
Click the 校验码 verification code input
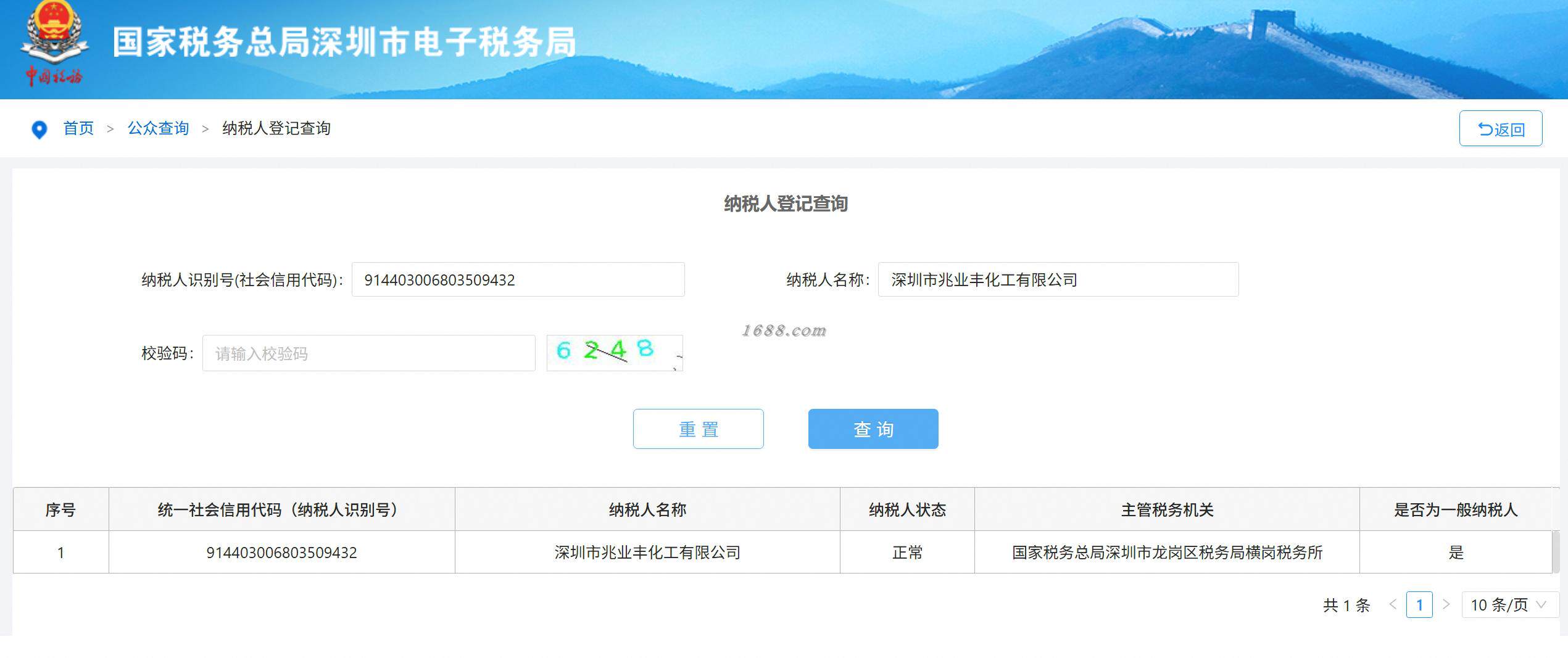tap(368, 353)
